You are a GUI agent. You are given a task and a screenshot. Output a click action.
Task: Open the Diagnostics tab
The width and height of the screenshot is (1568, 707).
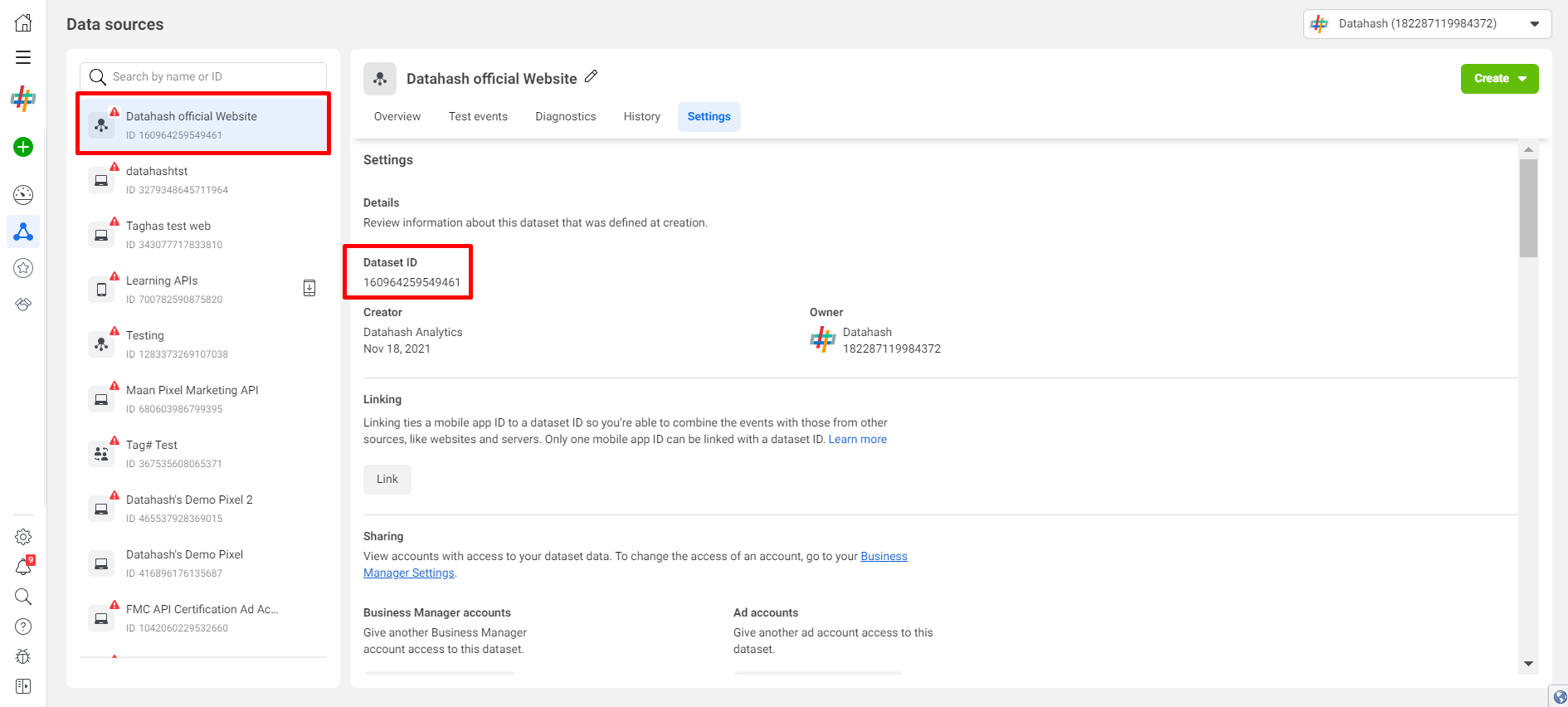566,117
